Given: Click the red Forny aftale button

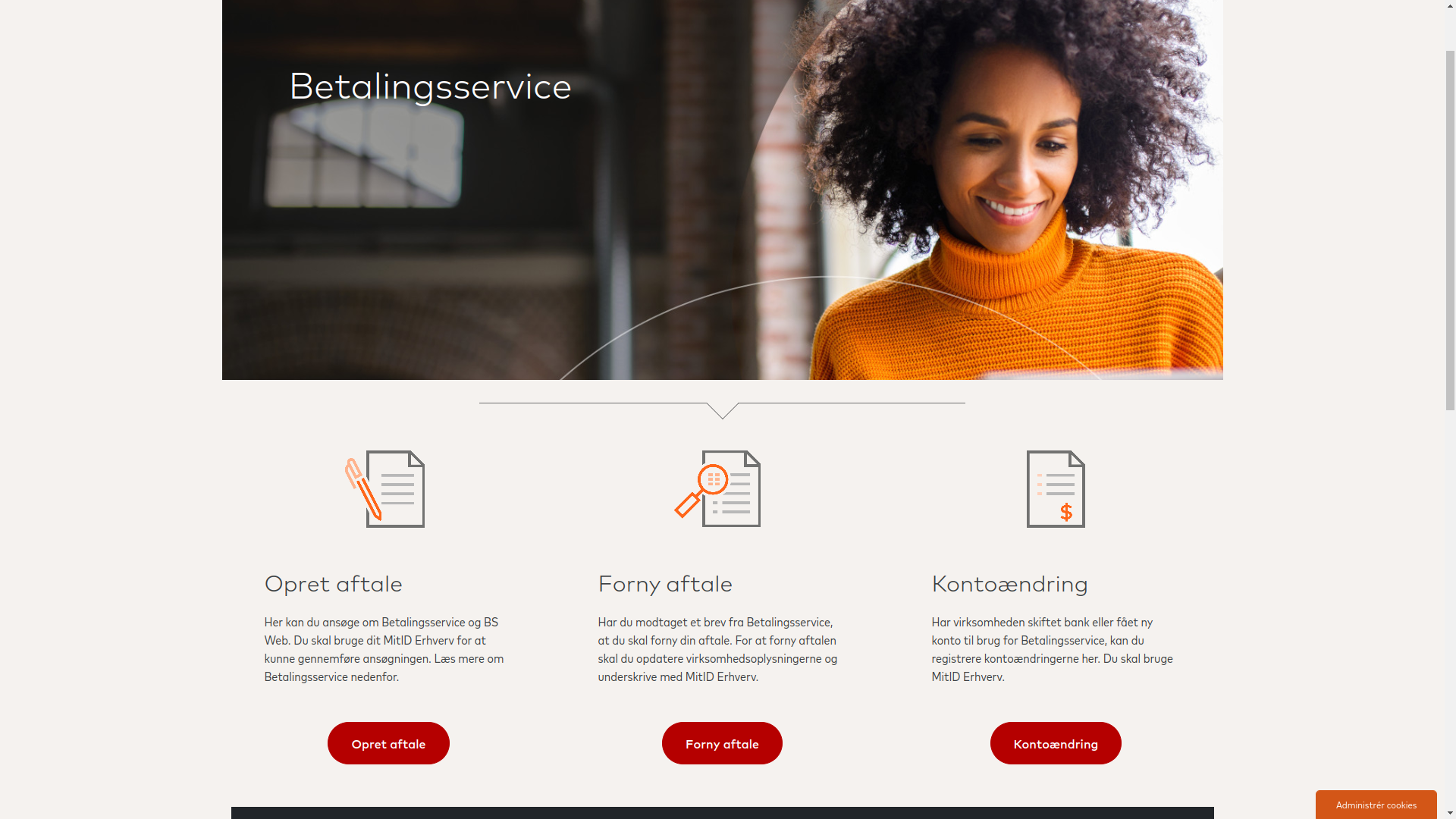Looking at the screenshot, I should coord(722,743).
